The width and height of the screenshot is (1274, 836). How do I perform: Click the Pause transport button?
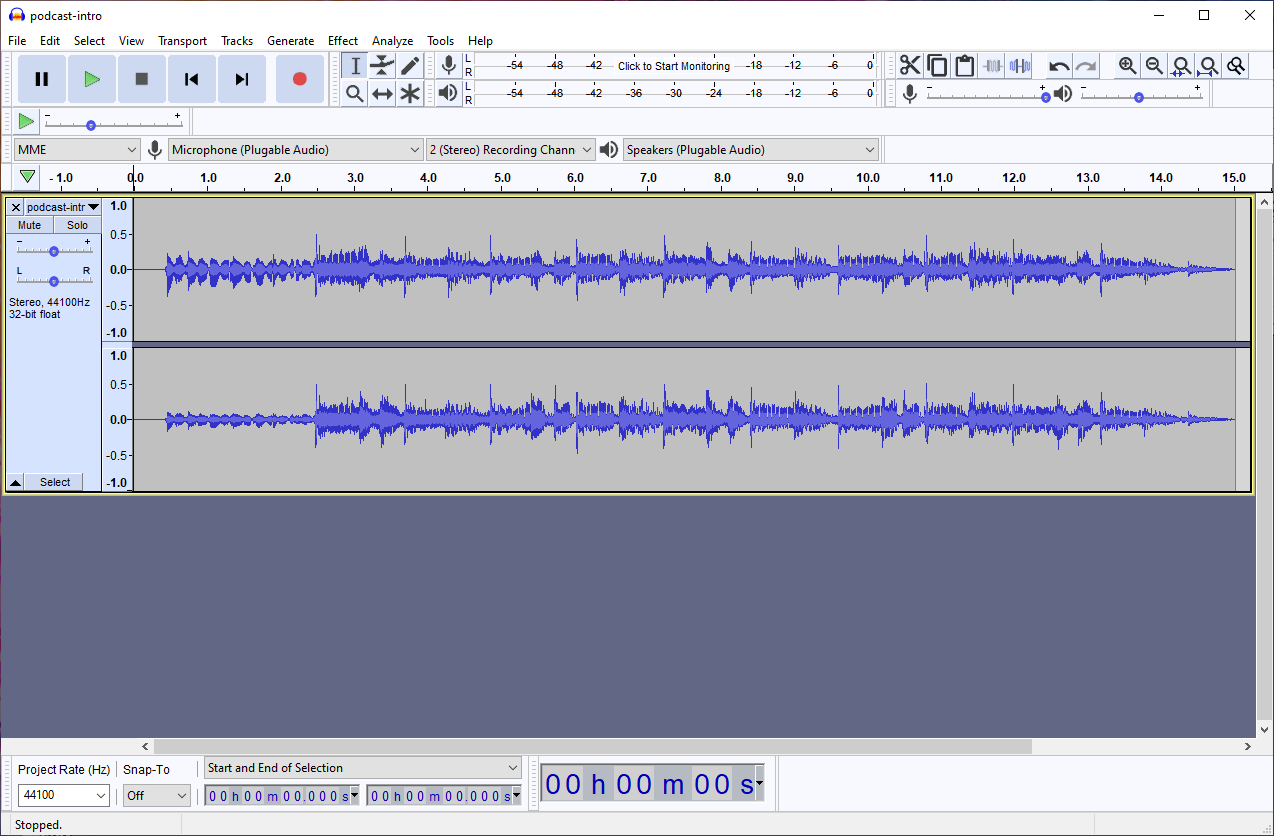42,79
